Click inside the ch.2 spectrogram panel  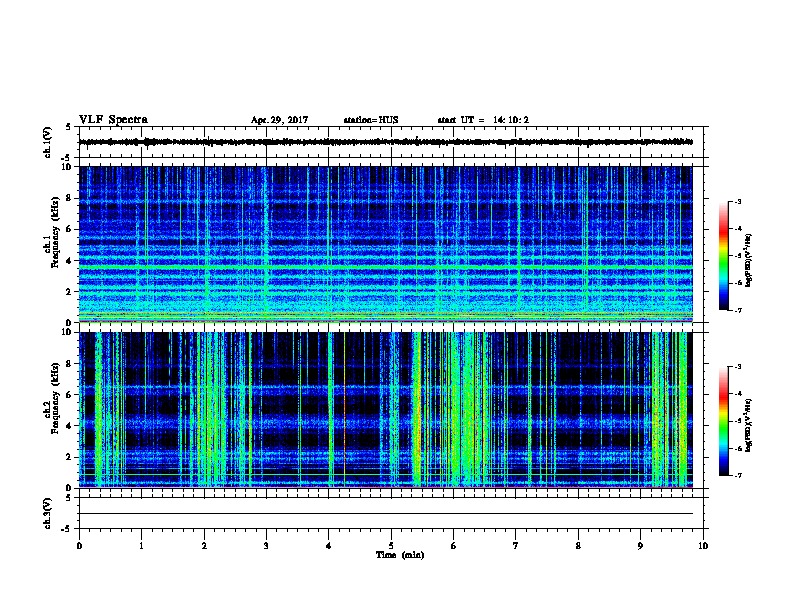click(x=386, y=410)
